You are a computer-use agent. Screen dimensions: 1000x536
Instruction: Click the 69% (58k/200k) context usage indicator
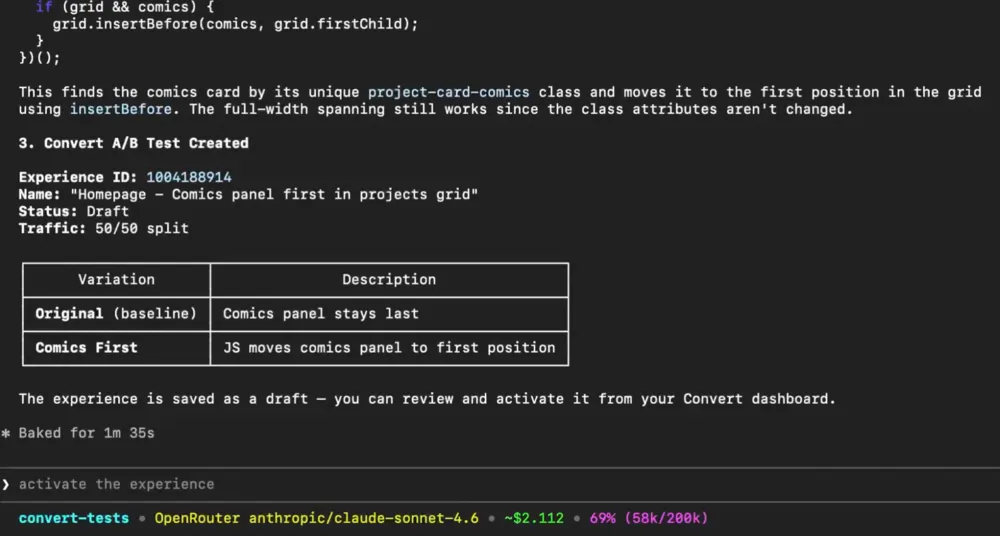coord(650,518)
